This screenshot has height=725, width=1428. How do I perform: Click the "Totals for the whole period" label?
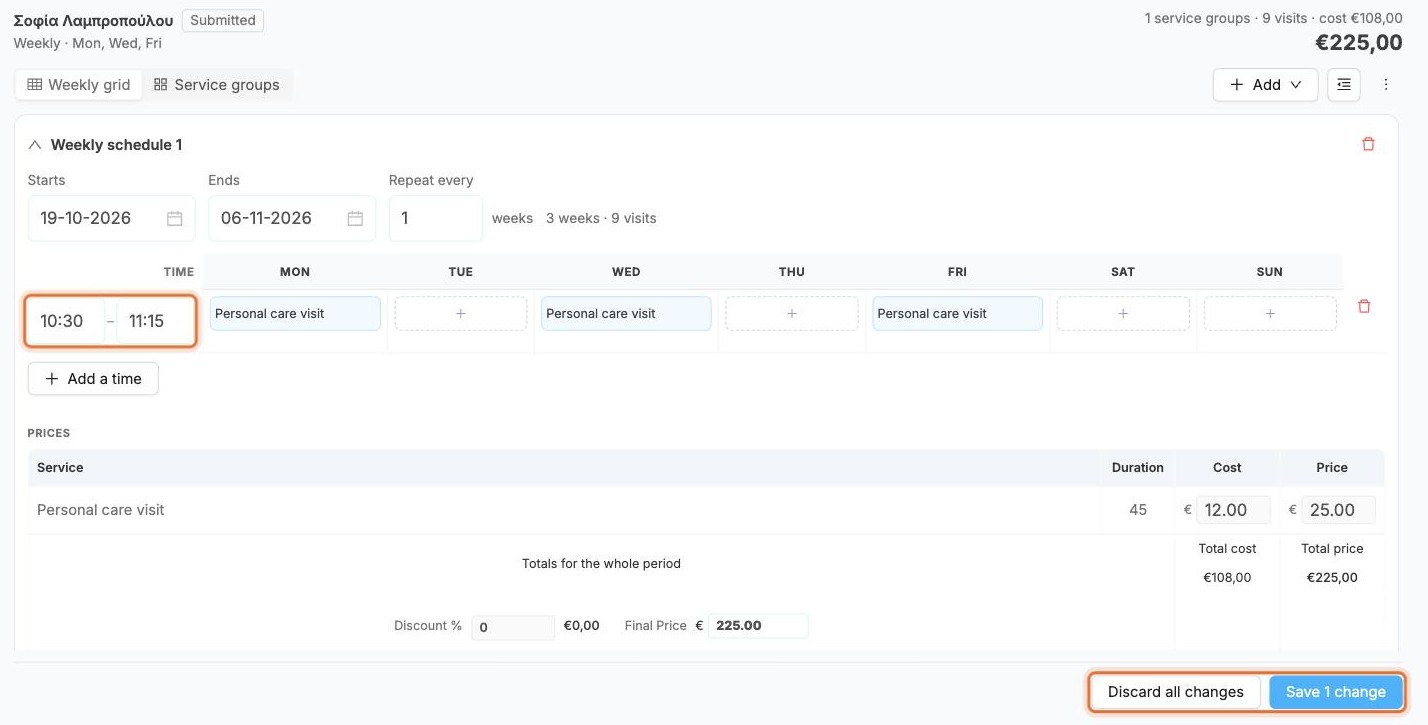(x=601, y=563)
